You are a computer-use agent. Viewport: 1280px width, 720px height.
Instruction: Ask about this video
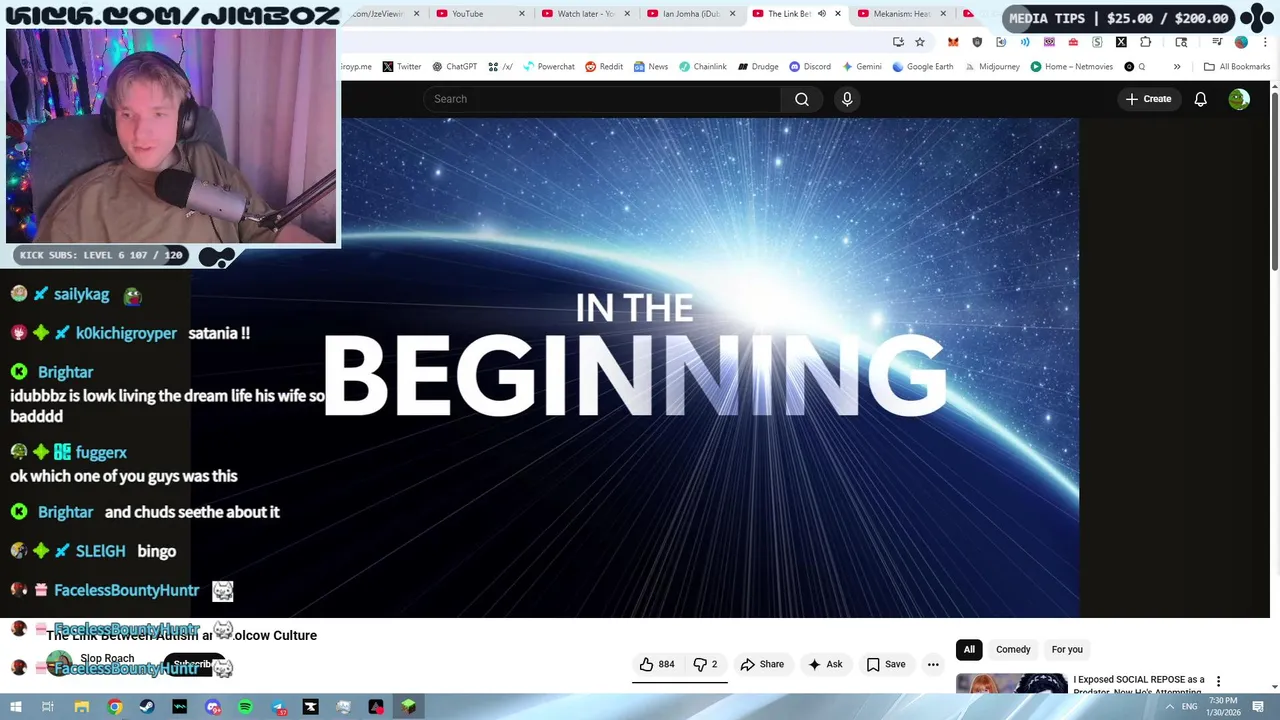click(x=826, y=664)
